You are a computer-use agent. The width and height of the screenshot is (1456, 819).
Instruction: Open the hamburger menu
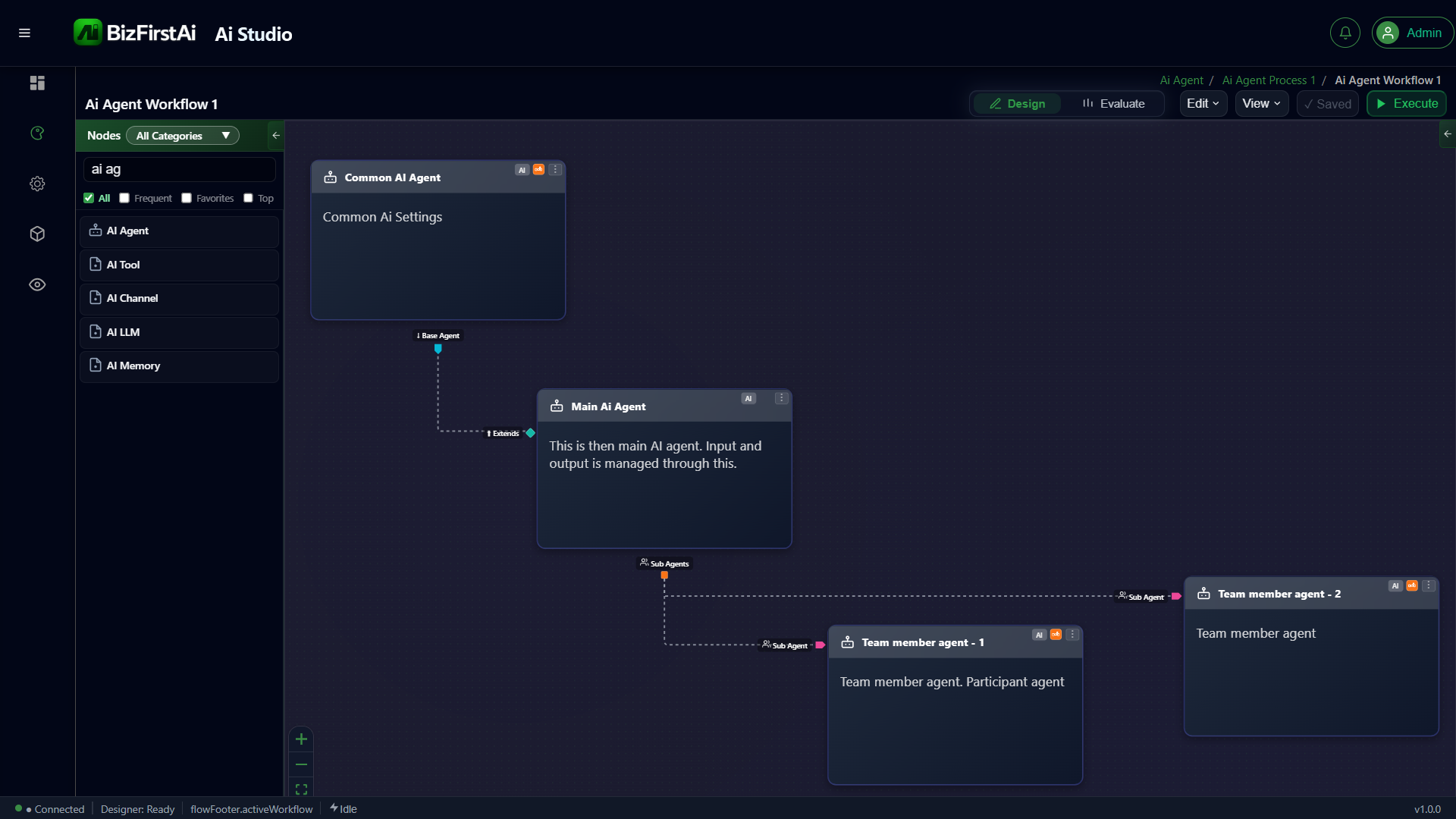point(24,33)
